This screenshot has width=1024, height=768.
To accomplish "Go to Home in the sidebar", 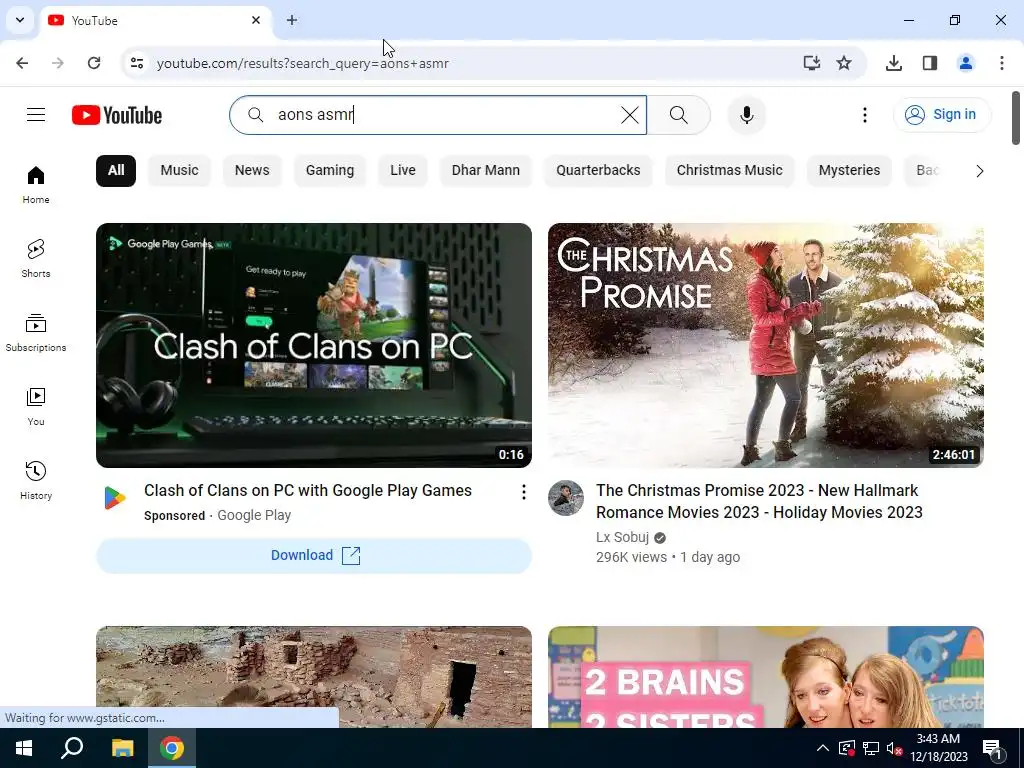I will coord(36,185).
